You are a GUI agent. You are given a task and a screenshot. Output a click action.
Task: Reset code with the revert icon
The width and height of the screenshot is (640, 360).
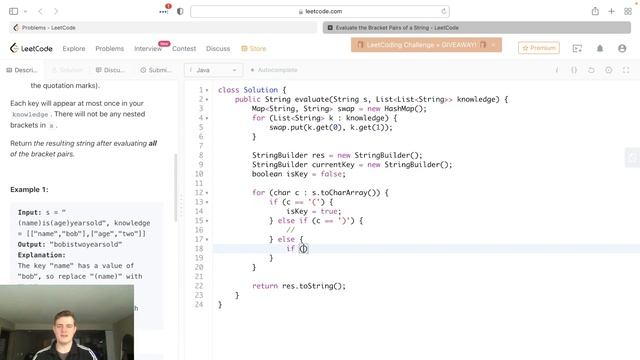(591, 70)
